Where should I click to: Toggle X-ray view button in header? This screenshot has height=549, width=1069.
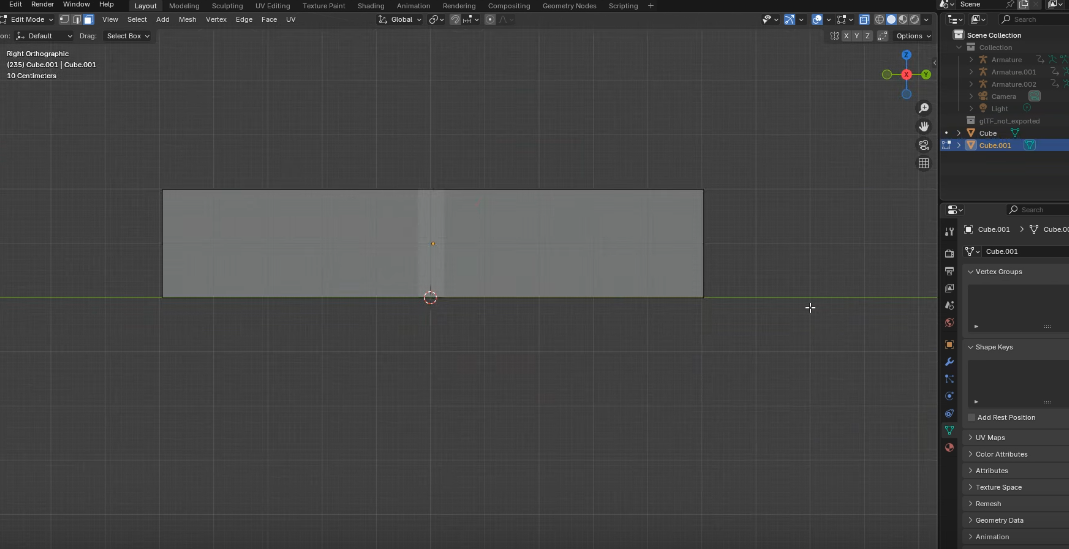pyautogui.click(x=863, y=19)
